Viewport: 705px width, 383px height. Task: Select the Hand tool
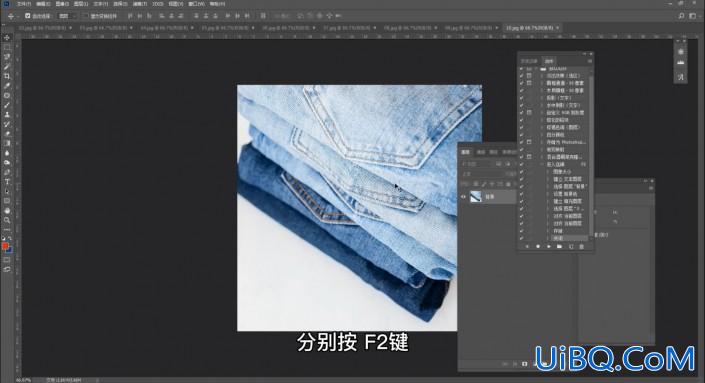point(7,210)
